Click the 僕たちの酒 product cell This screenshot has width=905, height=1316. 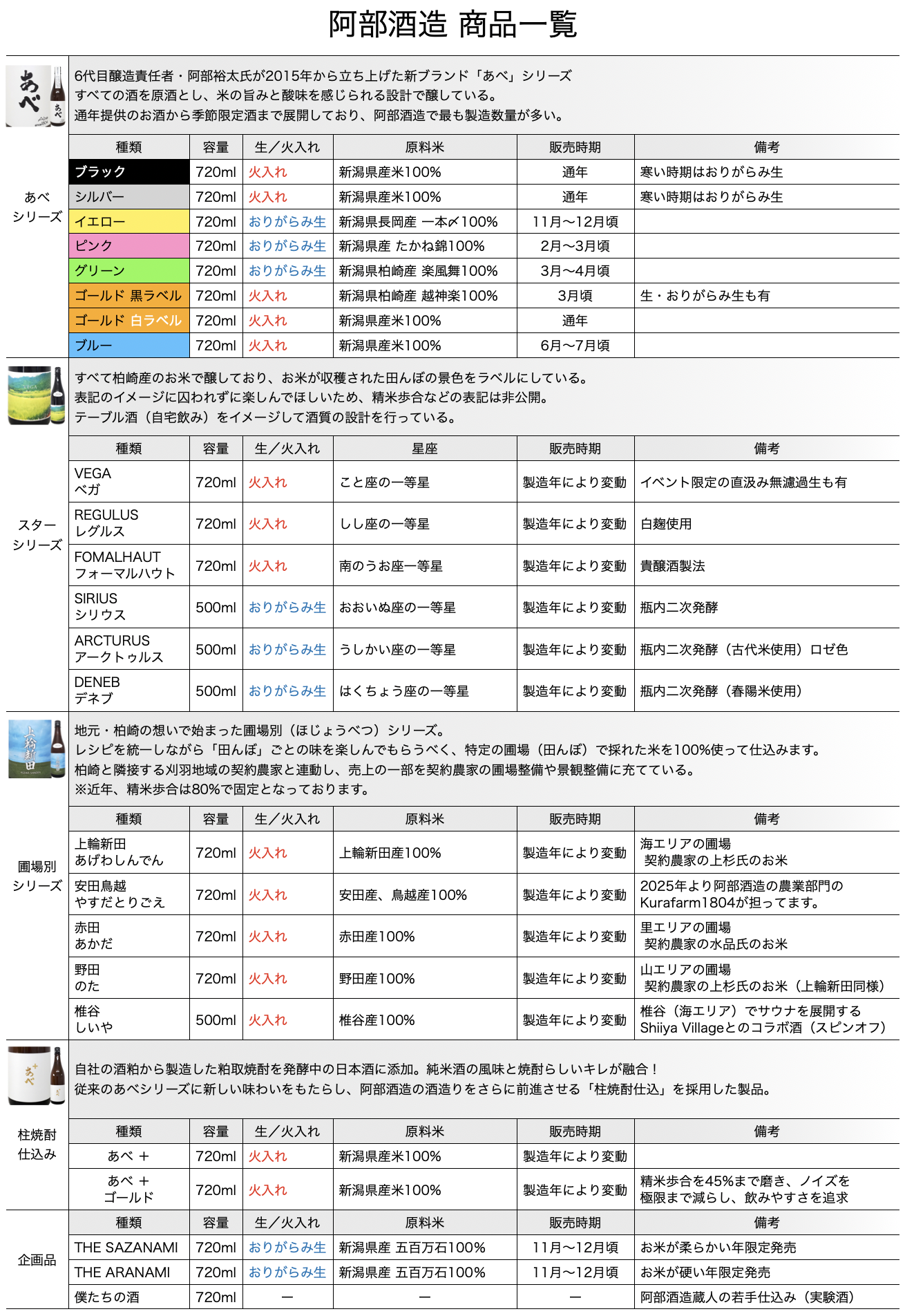(x=129, y=1297)
